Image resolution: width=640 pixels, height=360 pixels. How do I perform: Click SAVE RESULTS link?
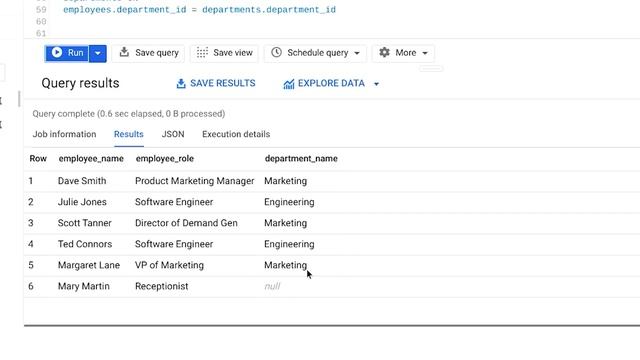pyautogui.click(x=216, y=83)
